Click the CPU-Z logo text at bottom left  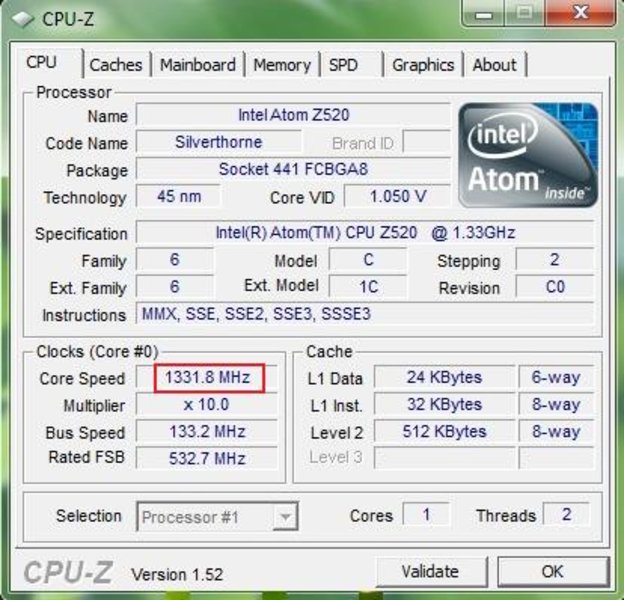[x=68, y=573]
